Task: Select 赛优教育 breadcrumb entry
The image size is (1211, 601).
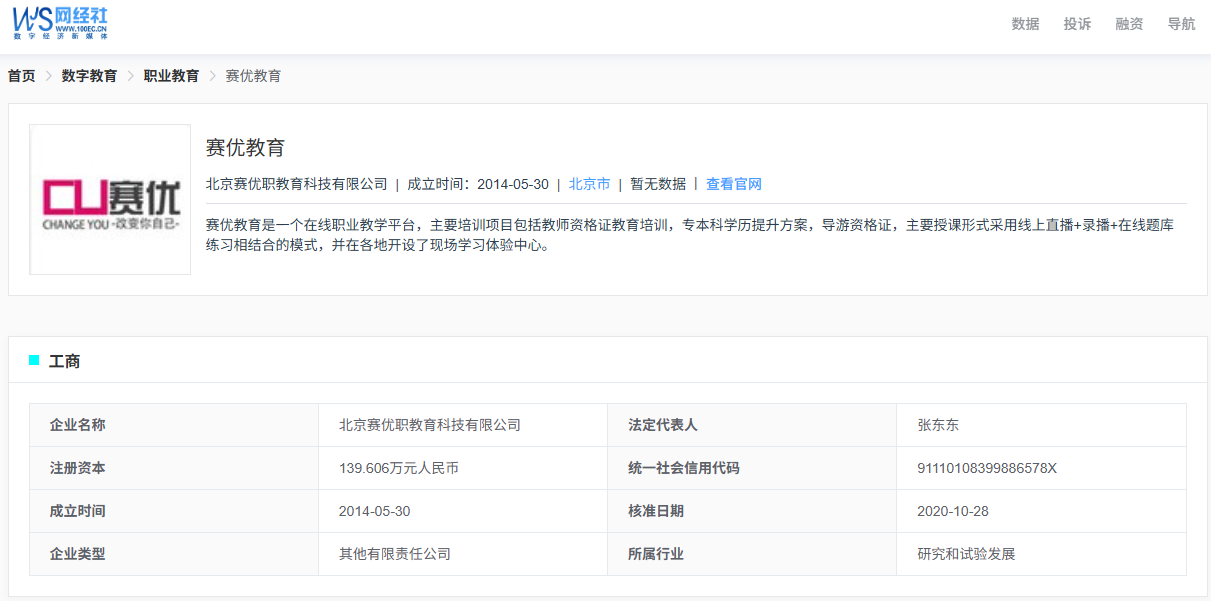Action: pos(253,76)
